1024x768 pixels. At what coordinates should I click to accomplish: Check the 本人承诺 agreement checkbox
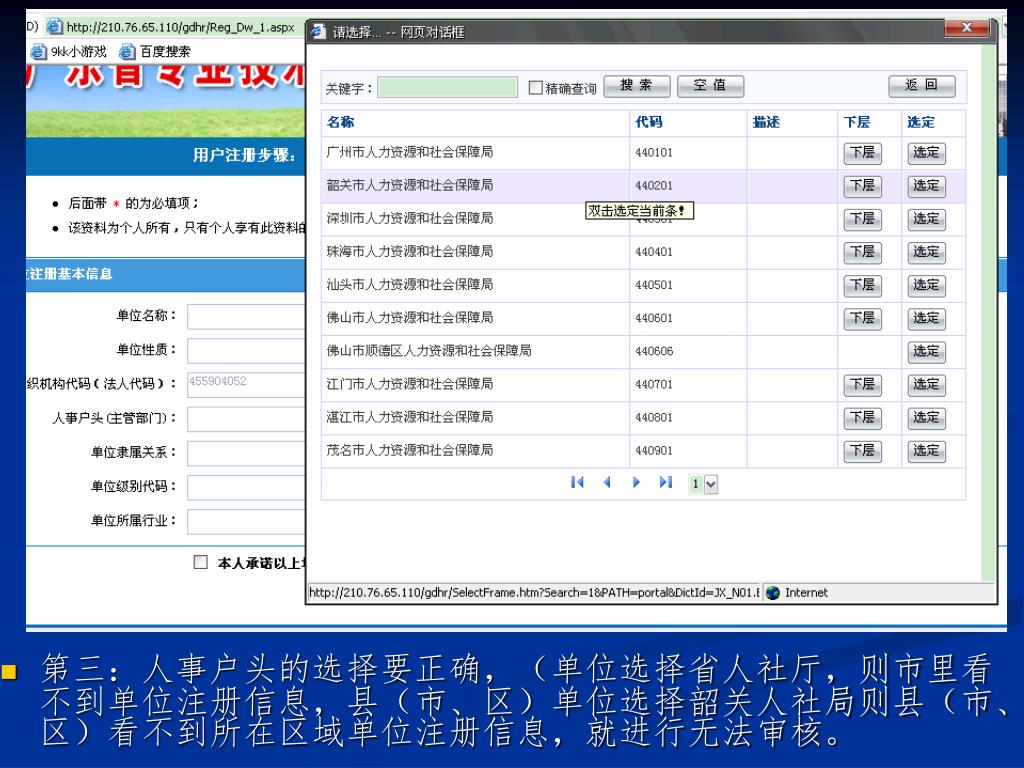click(201, 562)
